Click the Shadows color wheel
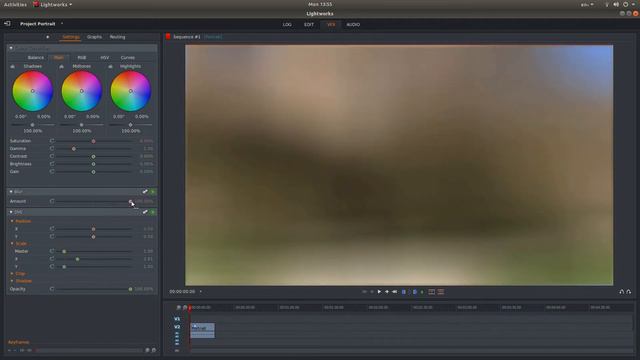Image resolution: width=640 pixels, height=360 pixels. (33, 91)
